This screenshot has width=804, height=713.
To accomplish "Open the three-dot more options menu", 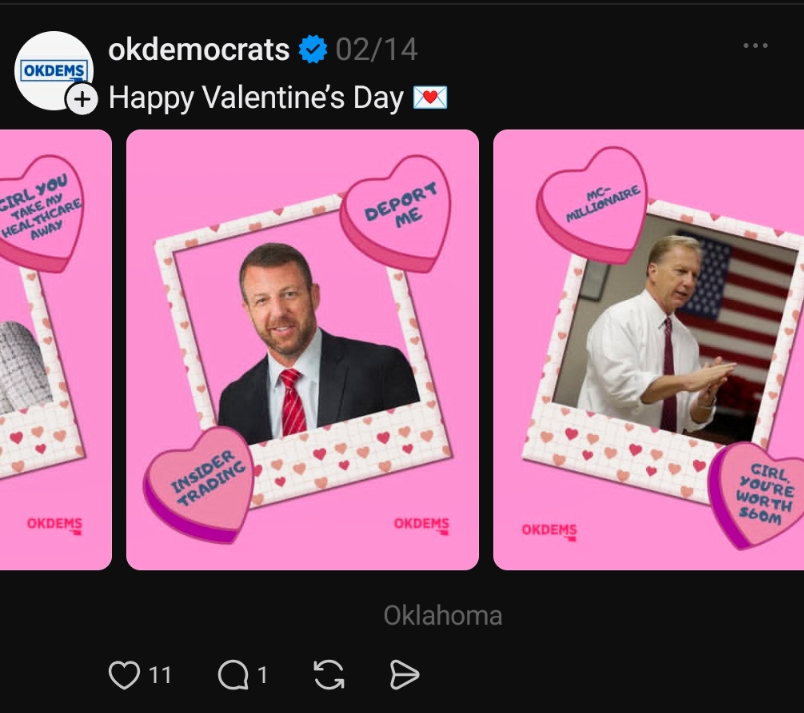I will (x=756, y=46).
